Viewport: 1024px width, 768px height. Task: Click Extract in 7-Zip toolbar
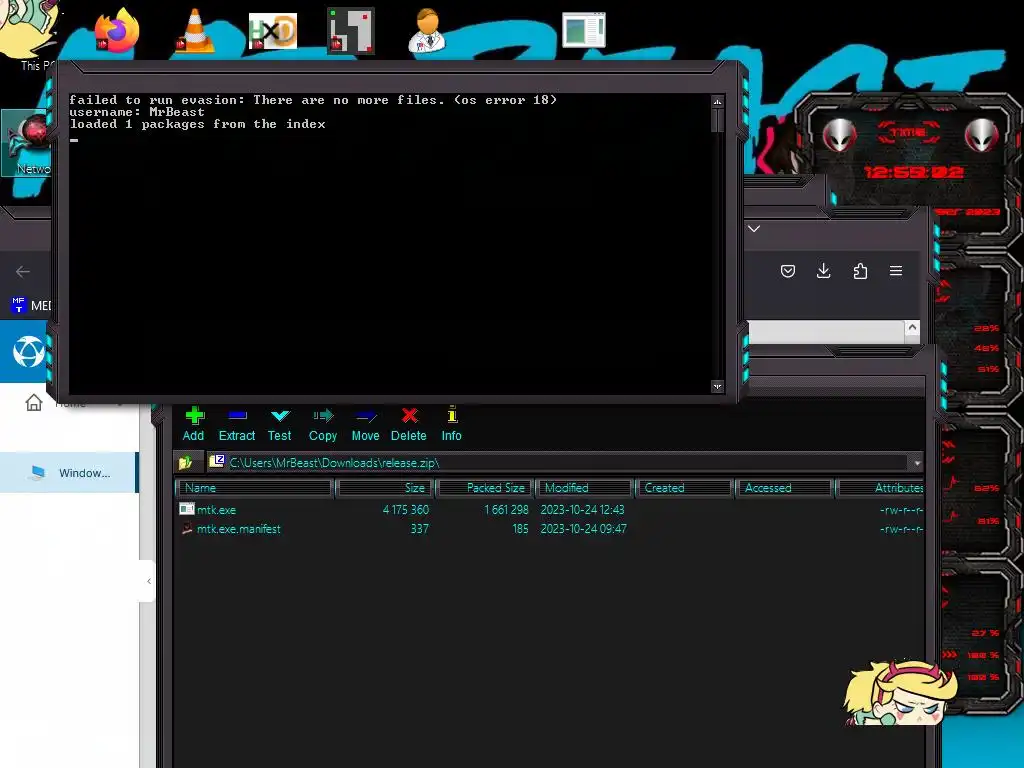coord(236,424)
